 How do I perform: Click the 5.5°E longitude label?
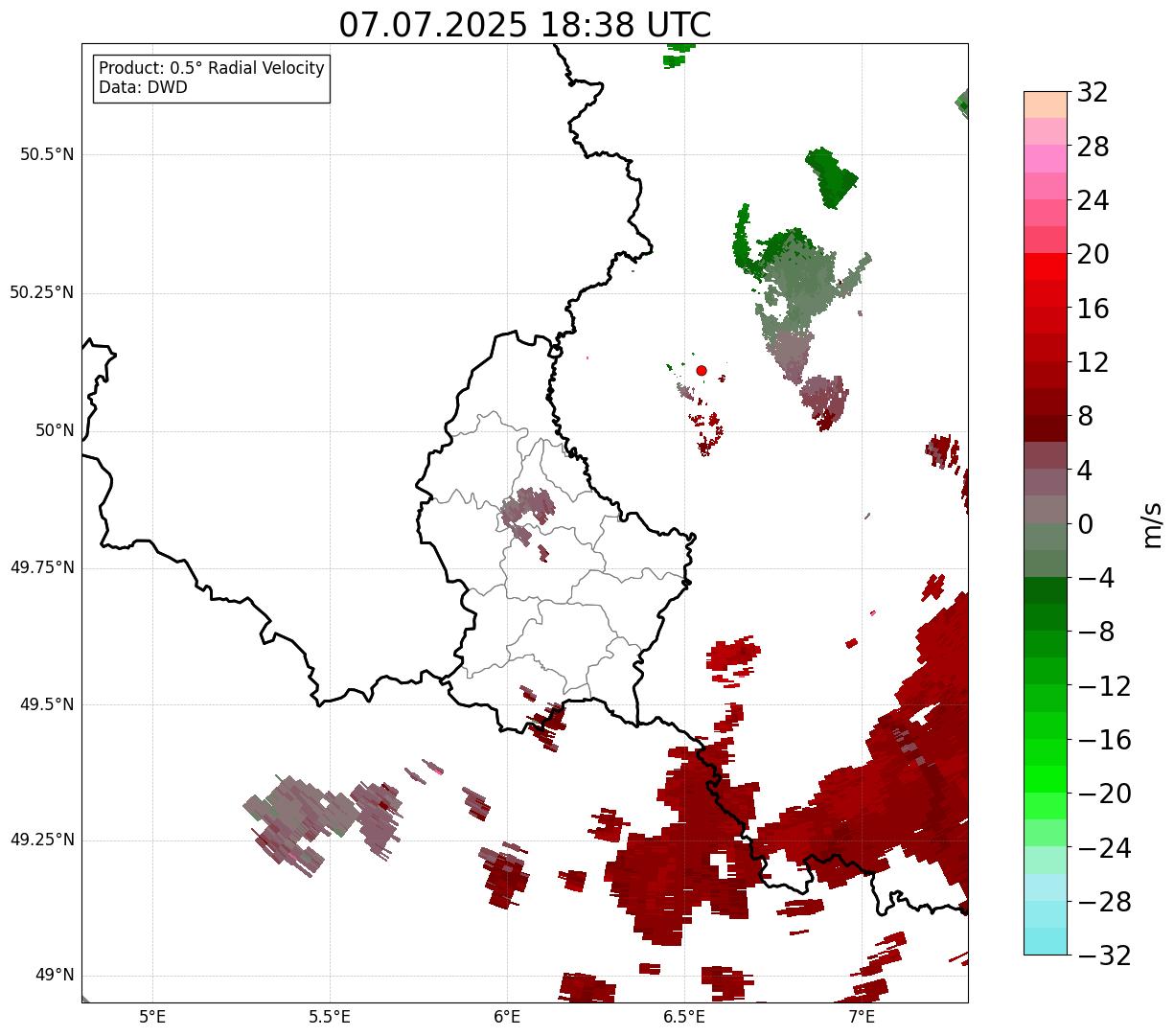tap(330, 1017)
